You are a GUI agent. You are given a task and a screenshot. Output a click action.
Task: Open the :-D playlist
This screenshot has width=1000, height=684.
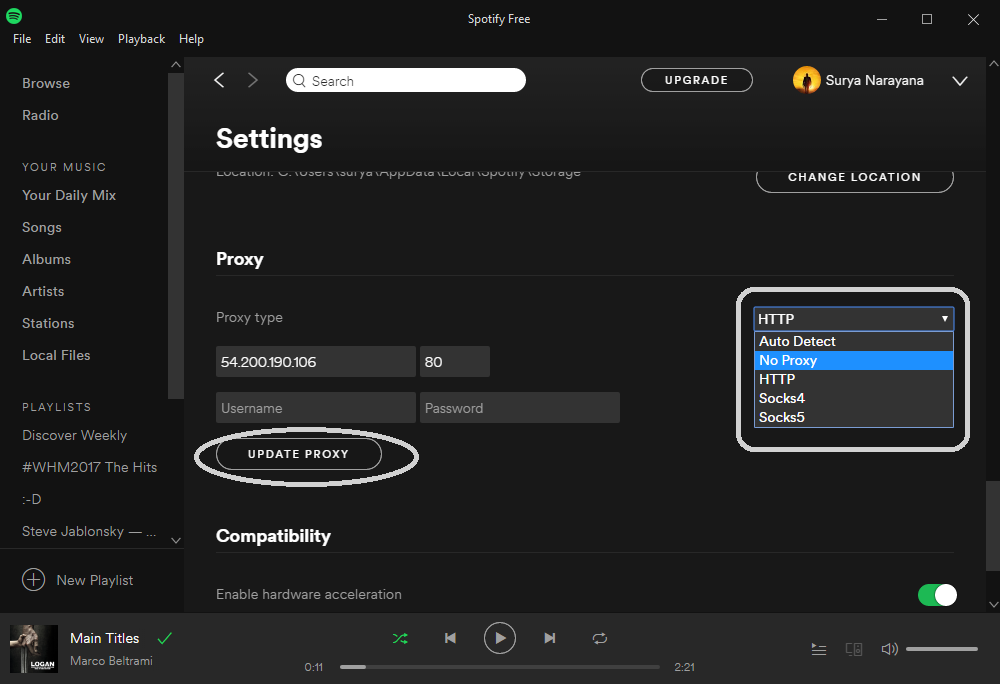coord(32,499)
